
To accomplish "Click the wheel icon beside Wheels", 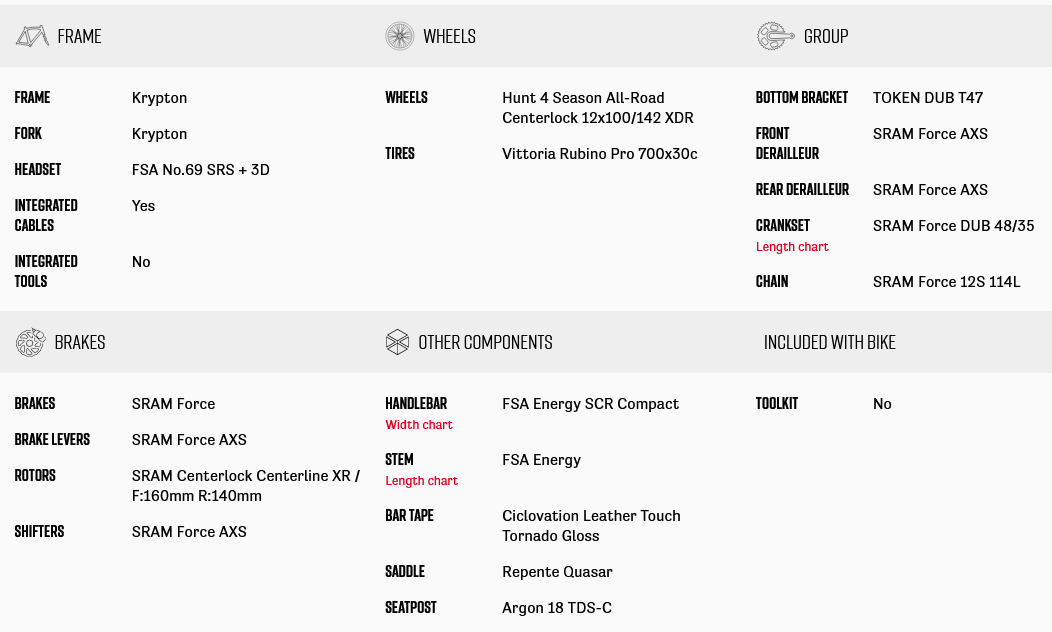I will [x=399, y=36].
